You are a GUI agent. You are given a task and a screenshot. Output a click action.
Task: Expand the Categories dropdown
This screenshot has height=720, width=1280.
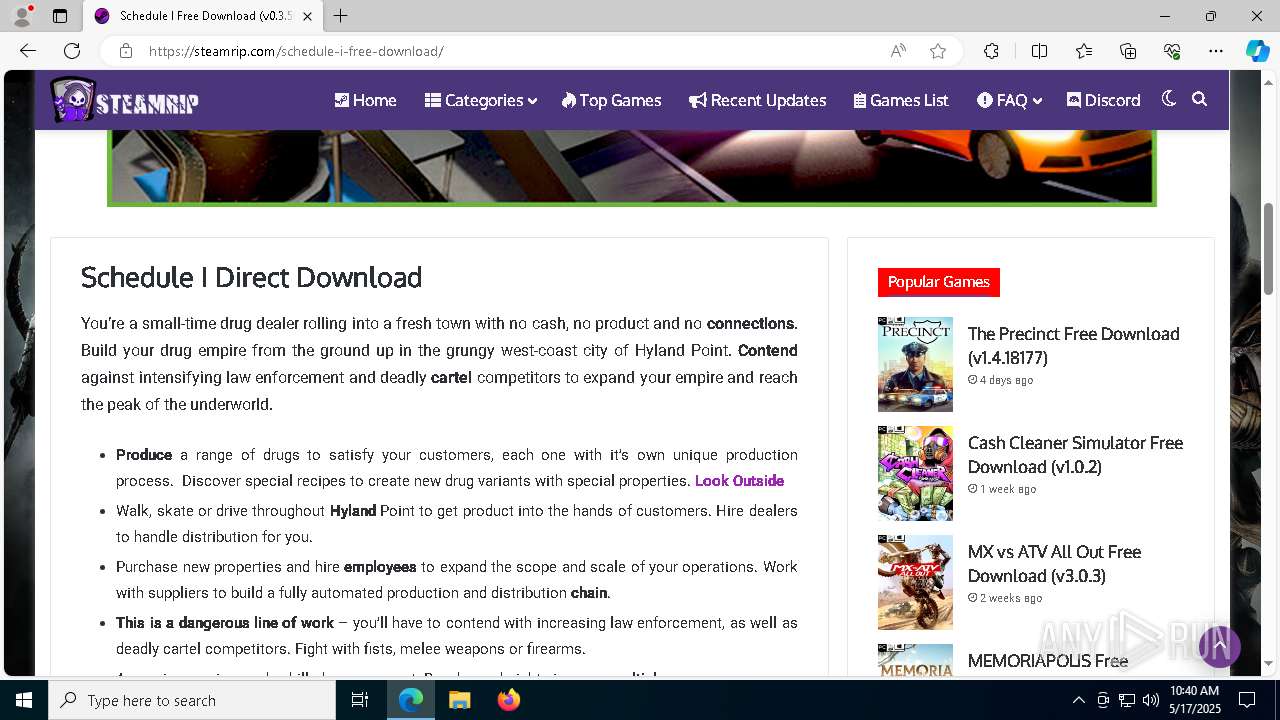tap(481, 100)
